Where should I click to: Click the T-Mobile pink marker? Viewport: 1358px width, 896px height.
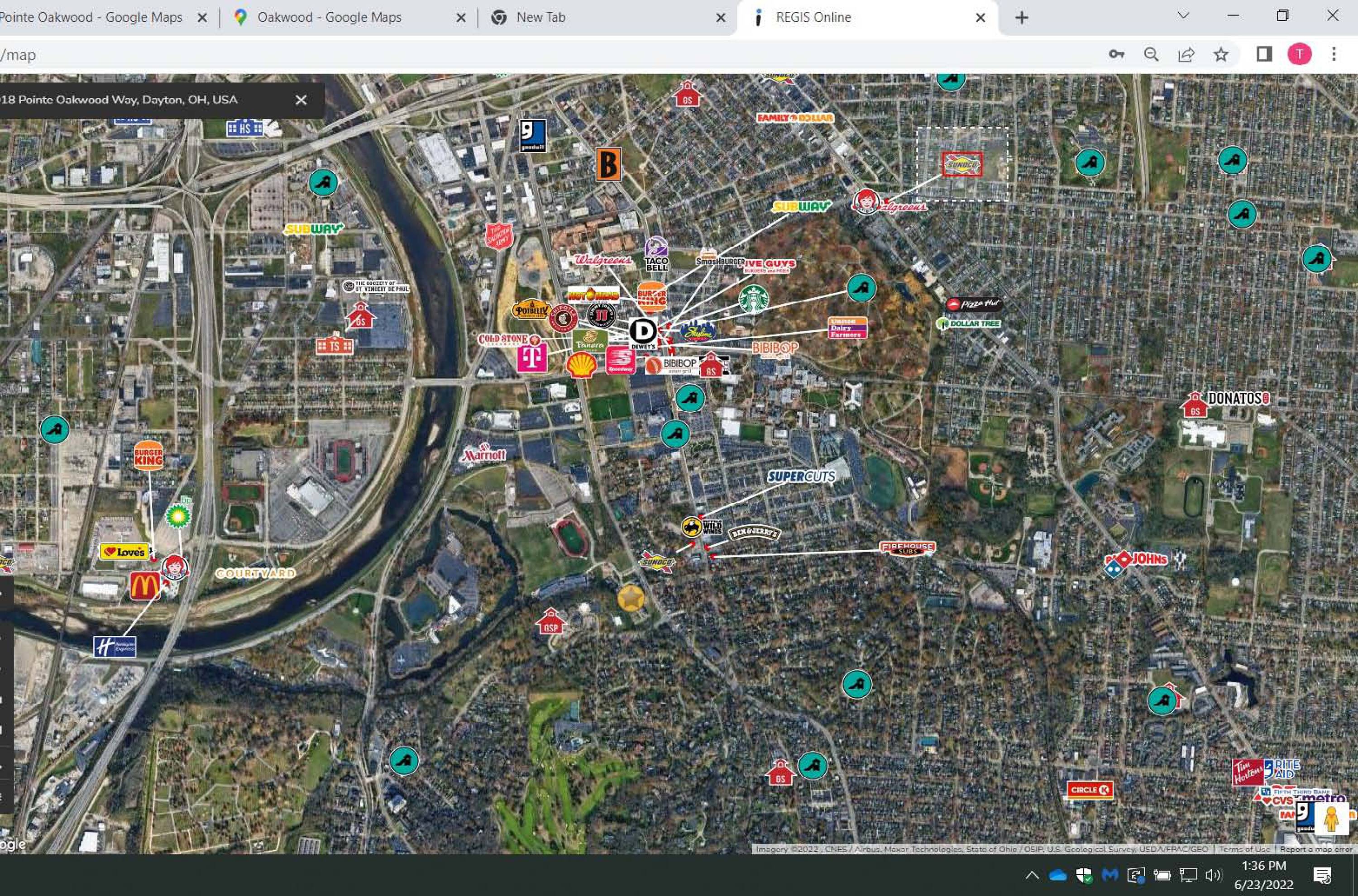pos(531,358)
